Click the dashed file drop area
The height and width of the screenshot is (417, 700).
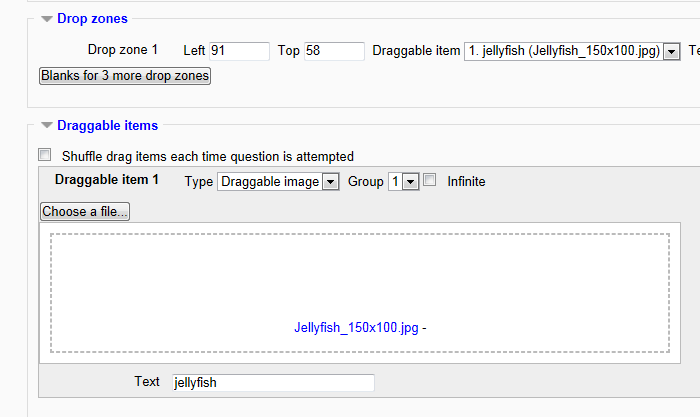(360, 293)
